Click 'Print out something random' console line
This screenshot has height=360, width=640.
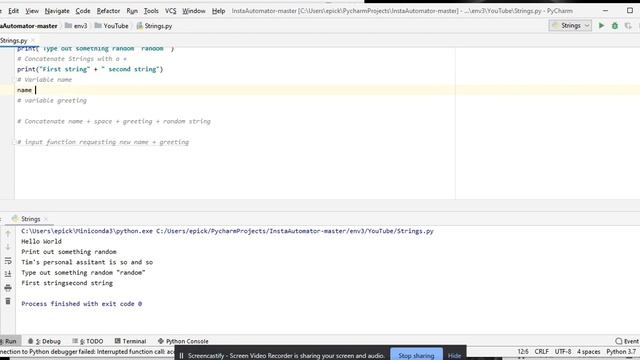point(69,252)
